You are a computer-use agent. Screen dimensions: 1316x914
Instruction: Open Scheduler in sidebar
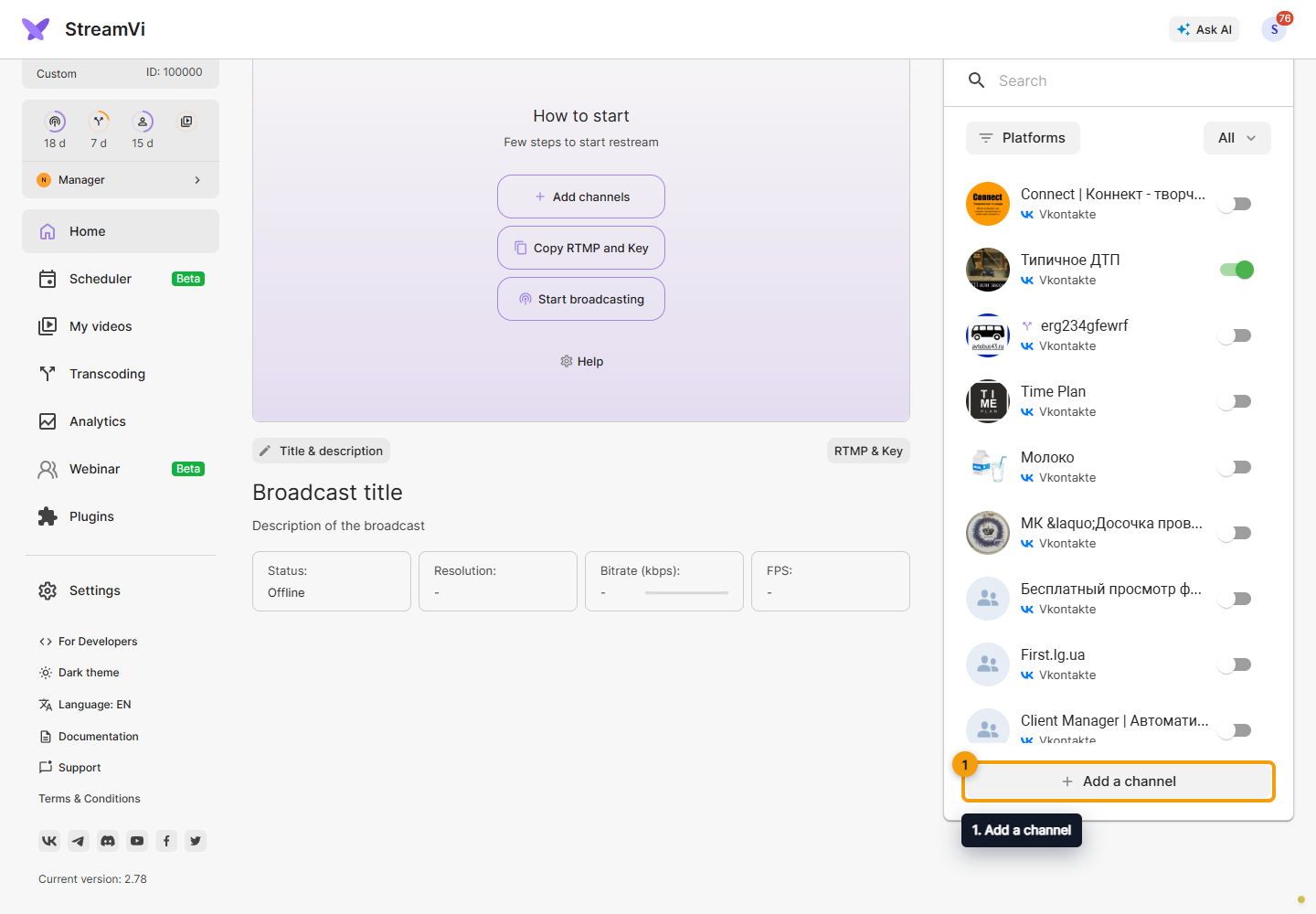(121, 279)
